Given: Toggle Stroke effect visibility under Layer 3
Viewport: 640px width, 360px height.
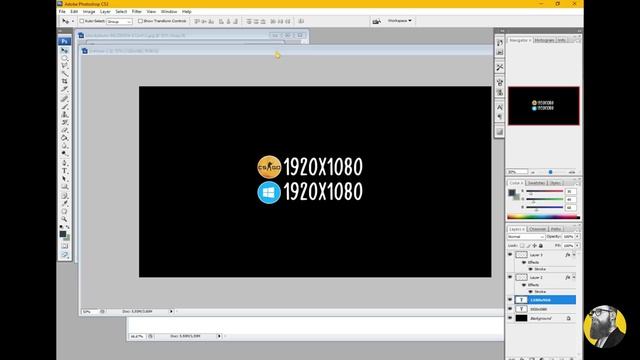Looking at the screenshot, I should click(x=531, y=269).
